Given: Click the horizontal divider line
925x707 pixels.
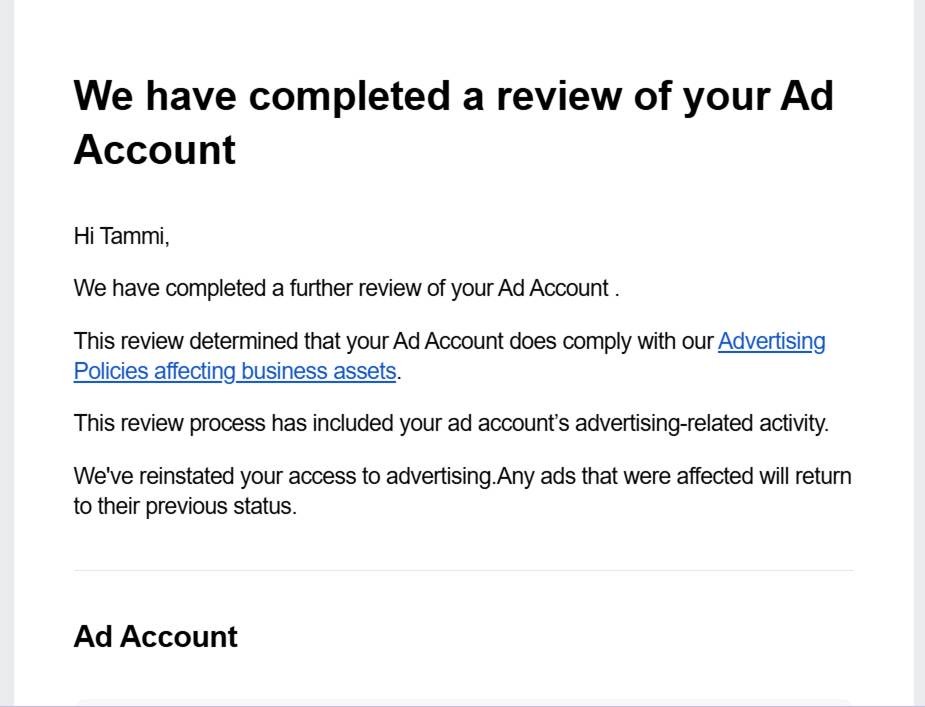Looking at the screenshot, I should [x=463, y=571].
